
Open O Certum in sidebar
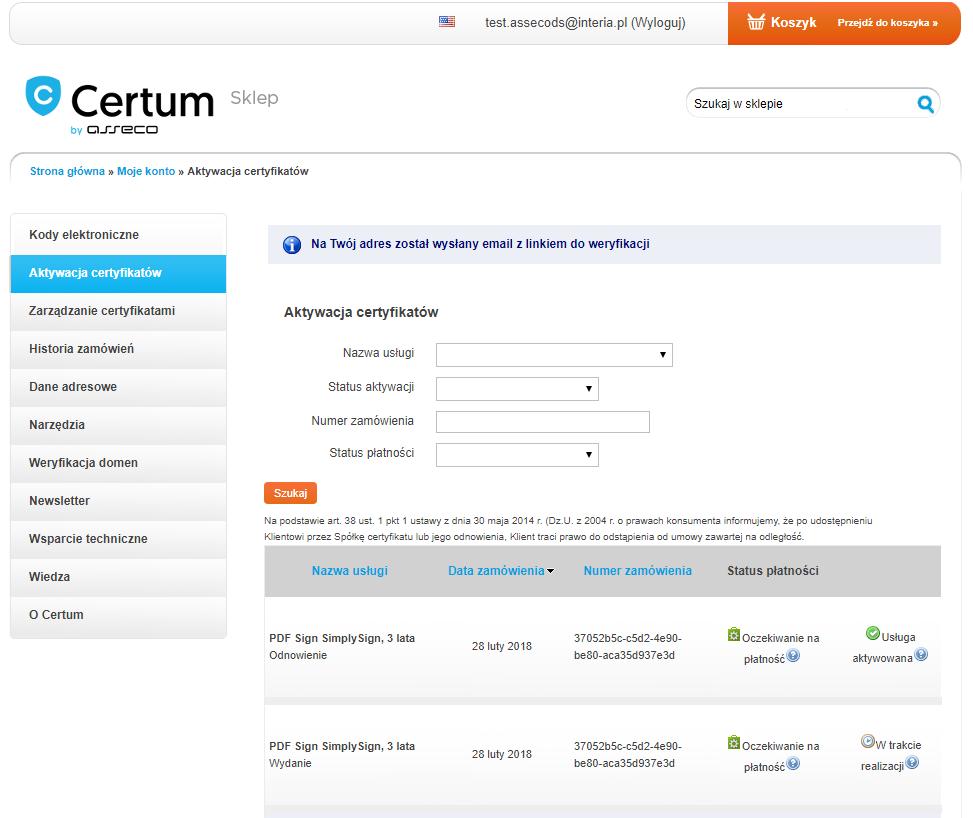pyautogui.click(x=118, y=615)
